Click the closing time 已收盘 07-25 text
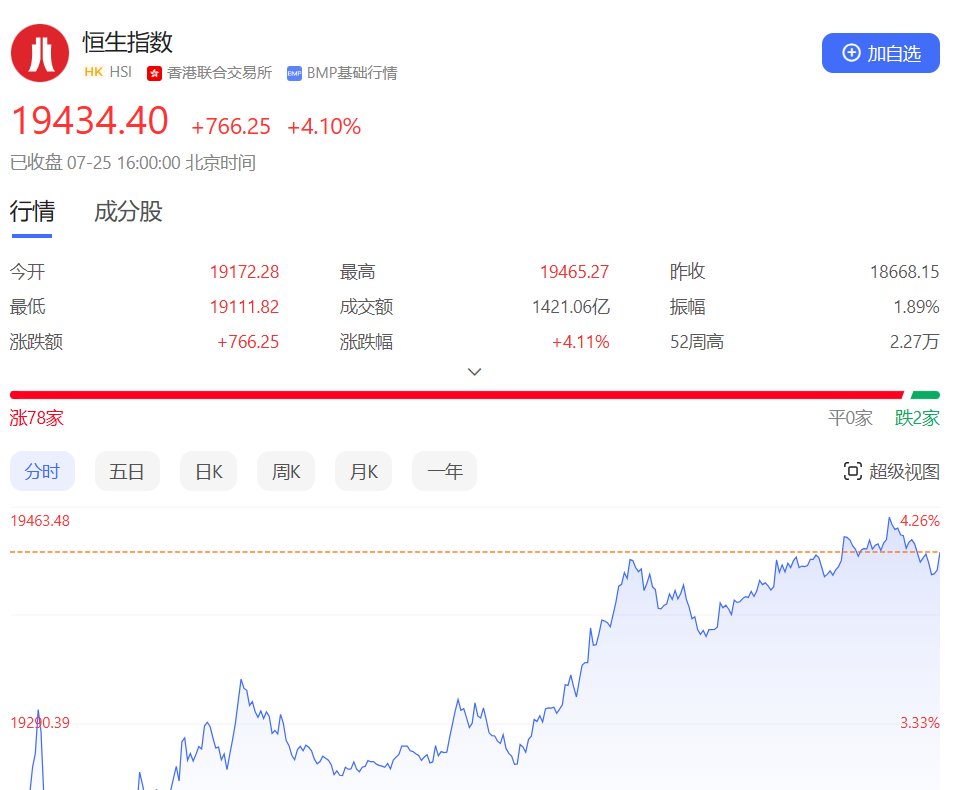The width and height of the screenshot is (961, 790). click(x=133, y=162)
